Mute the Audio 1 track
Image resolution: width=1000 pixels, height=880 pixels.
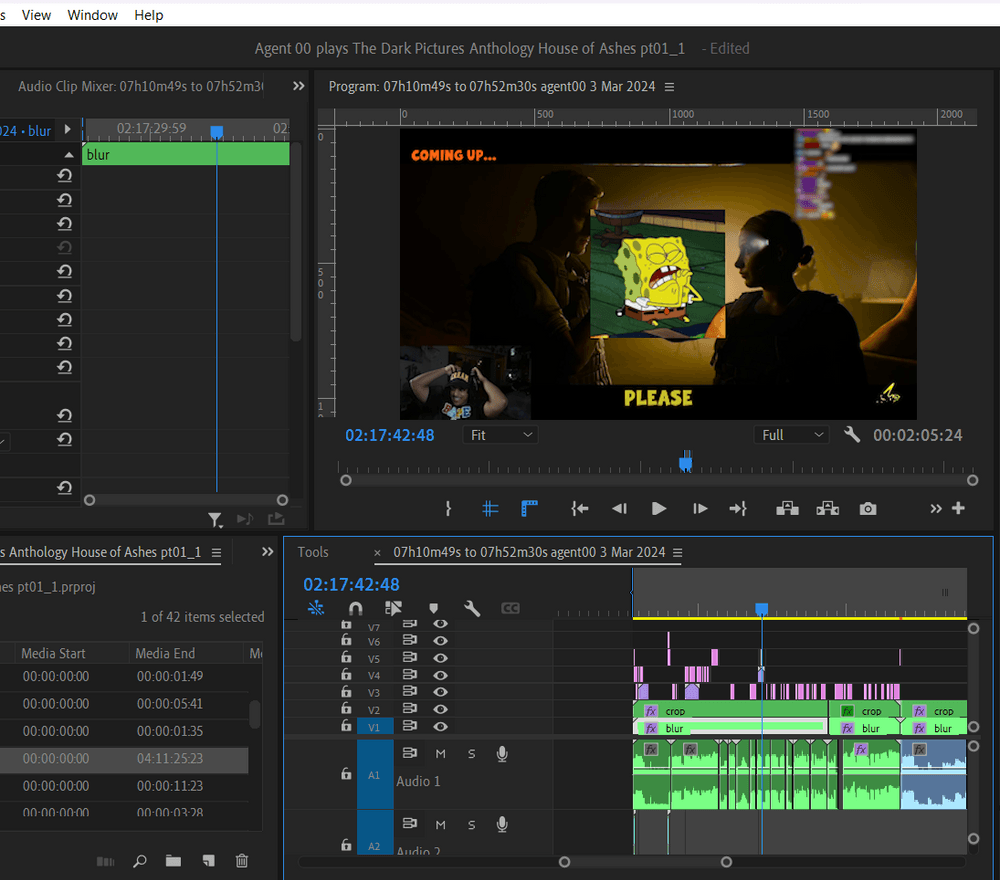[x=440, y=753]
